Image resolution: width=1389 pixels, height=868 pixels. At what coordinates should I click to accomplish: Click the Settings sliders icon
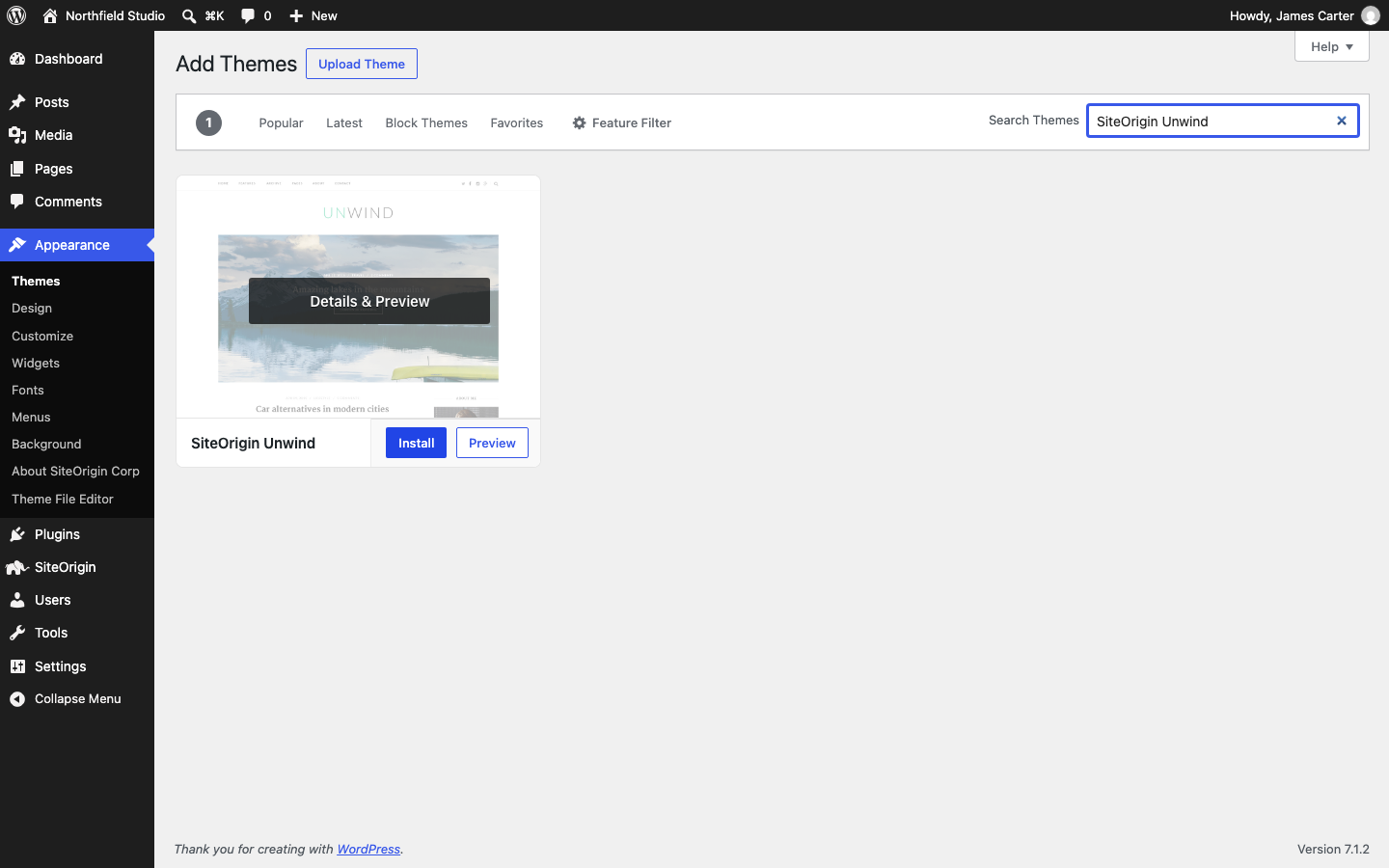click(17, 666)
